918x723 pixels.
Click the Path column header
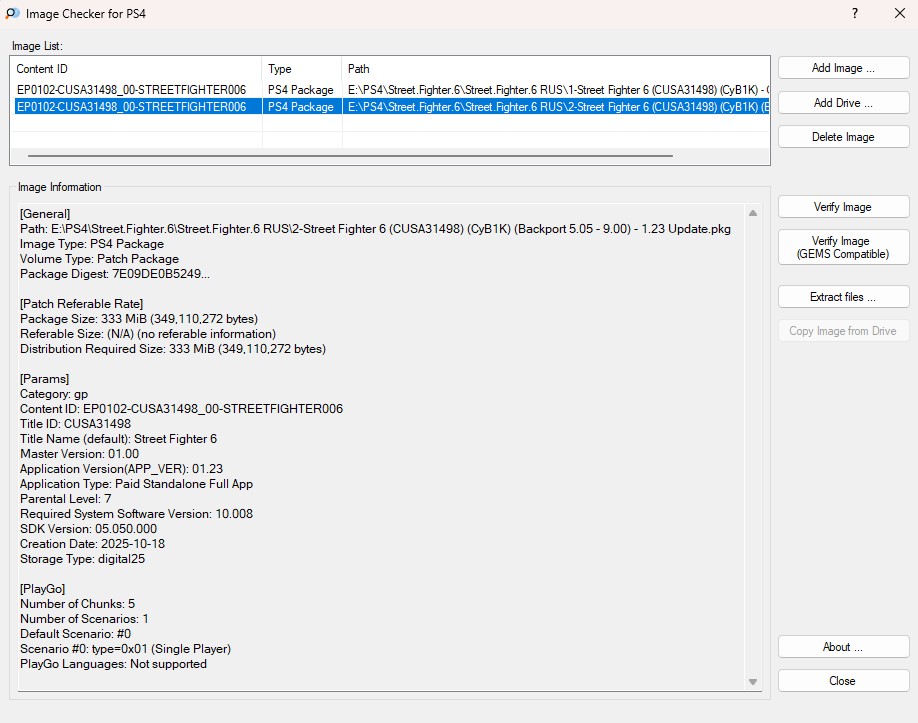555,69
